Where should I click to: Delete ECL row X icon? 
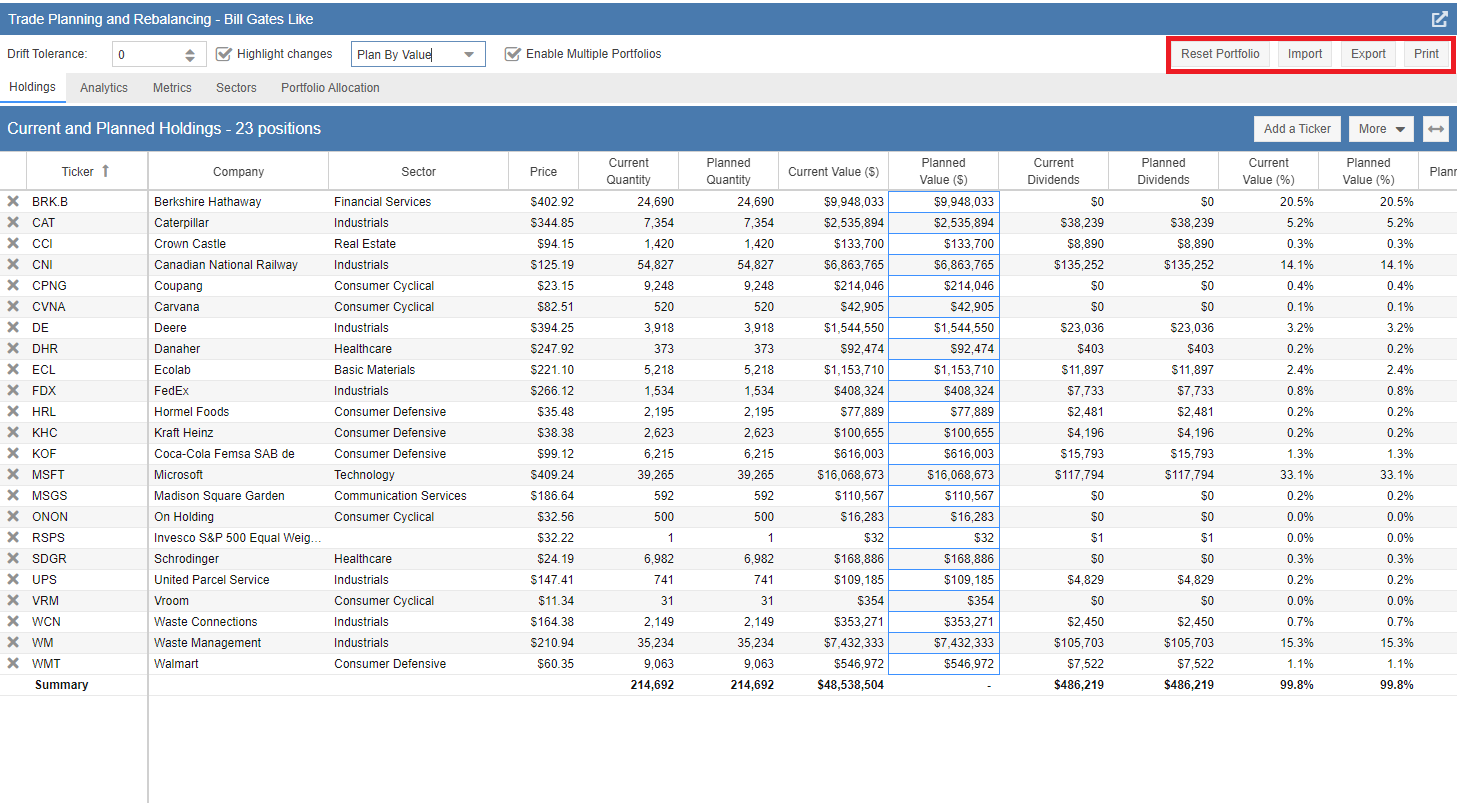(13, 369)
